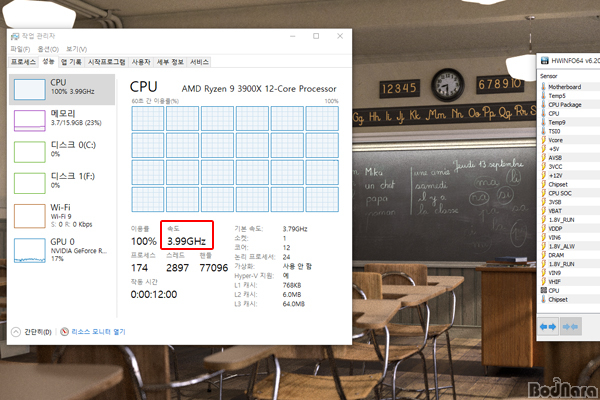Click the DRAM voltage icon in HWiNFO

543,255
